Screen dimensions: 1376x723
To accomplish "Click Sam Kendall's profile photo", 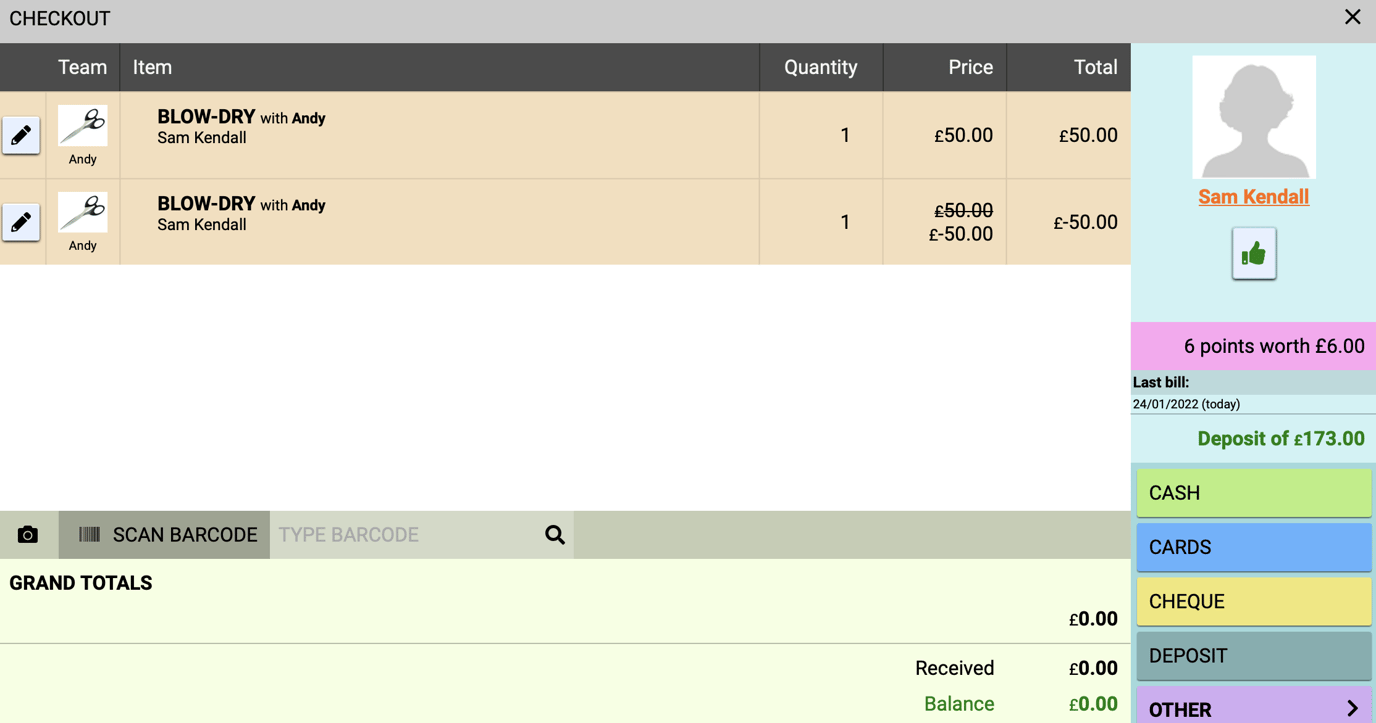I will click(1253, 116).
